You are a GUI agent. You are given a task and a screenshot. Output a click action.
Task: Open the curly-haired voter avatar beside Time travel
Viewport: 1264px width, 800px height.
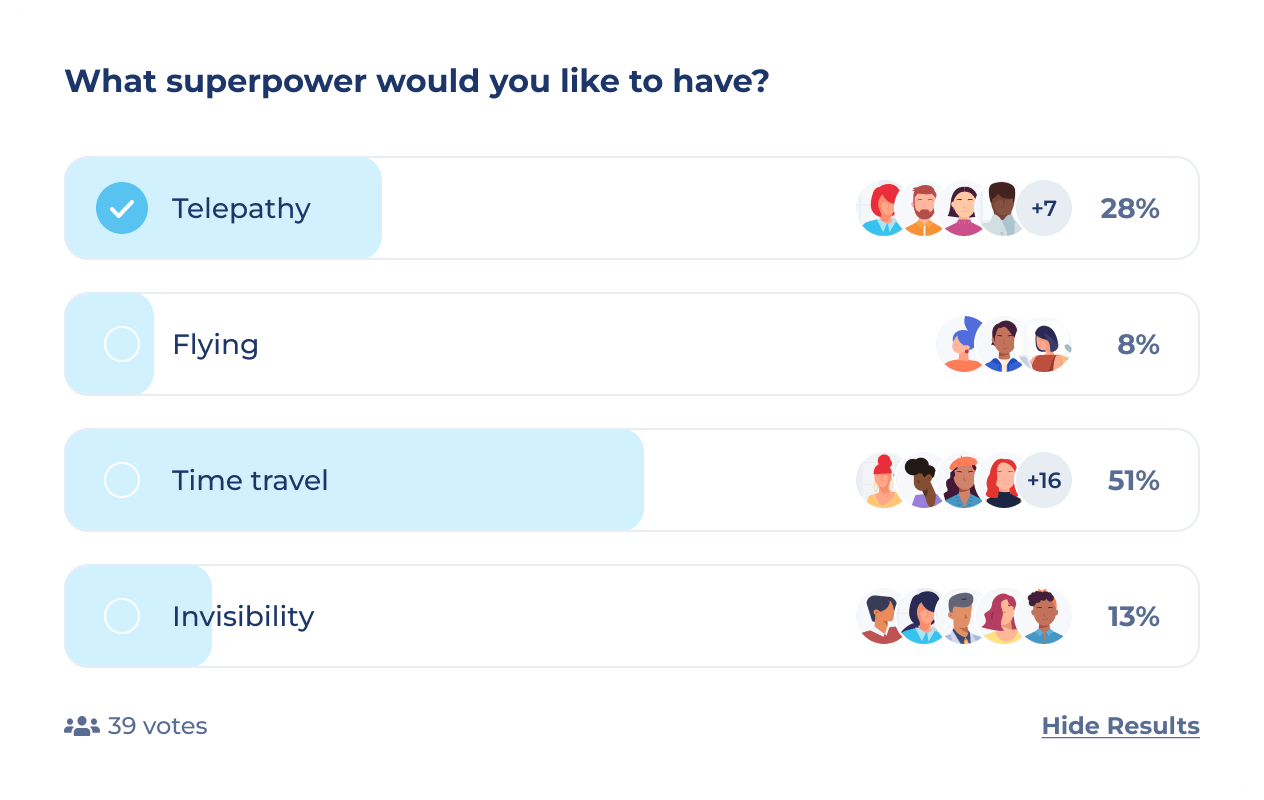click(x=922, y=480)
